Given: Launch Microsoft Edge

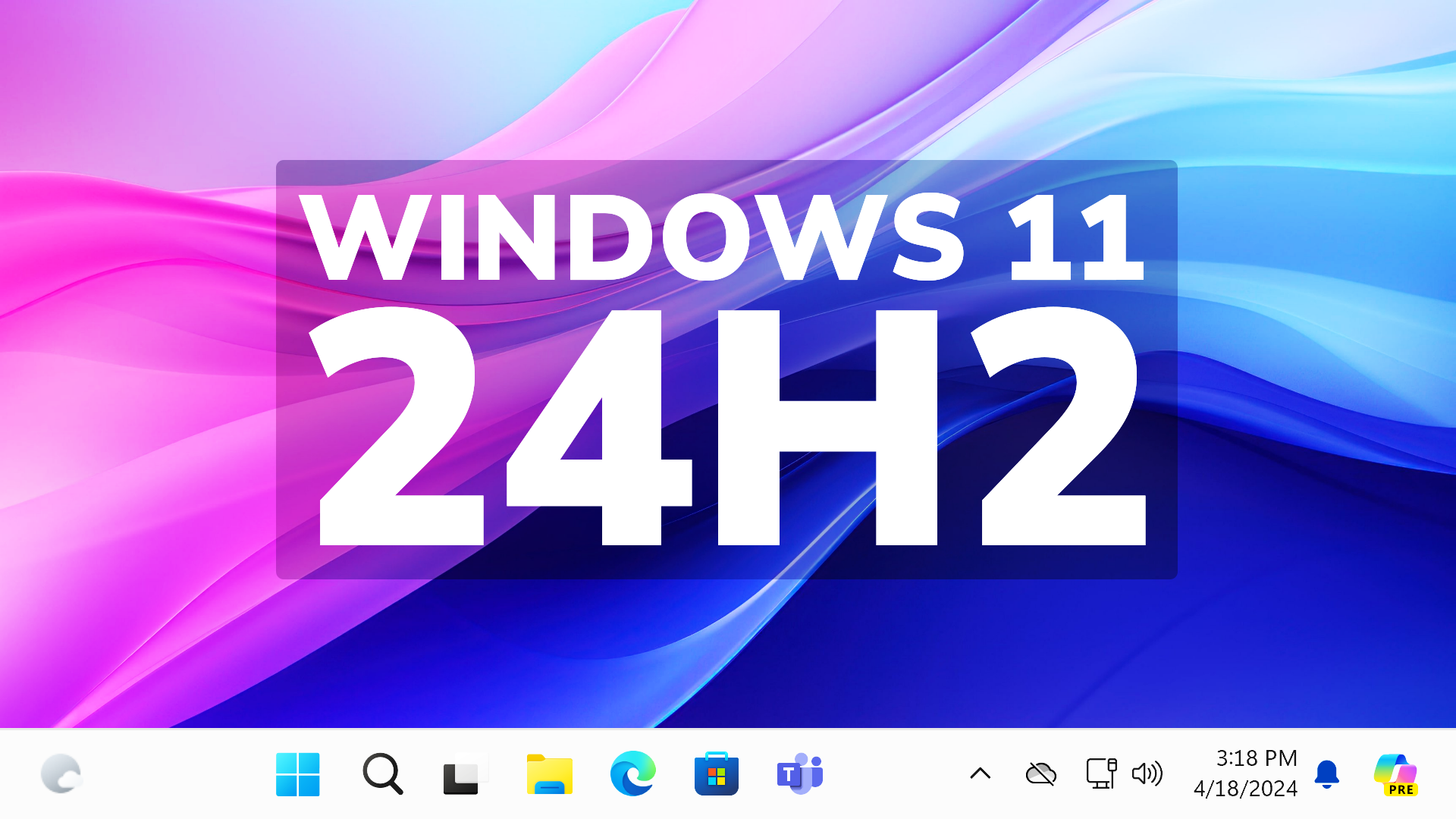Looking at the screenshot, I should 634,774.
